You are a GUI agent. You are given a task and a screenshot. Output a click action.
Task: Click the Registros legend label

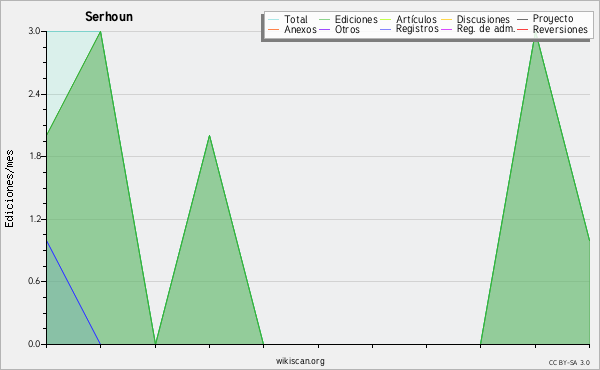[417, 29]
